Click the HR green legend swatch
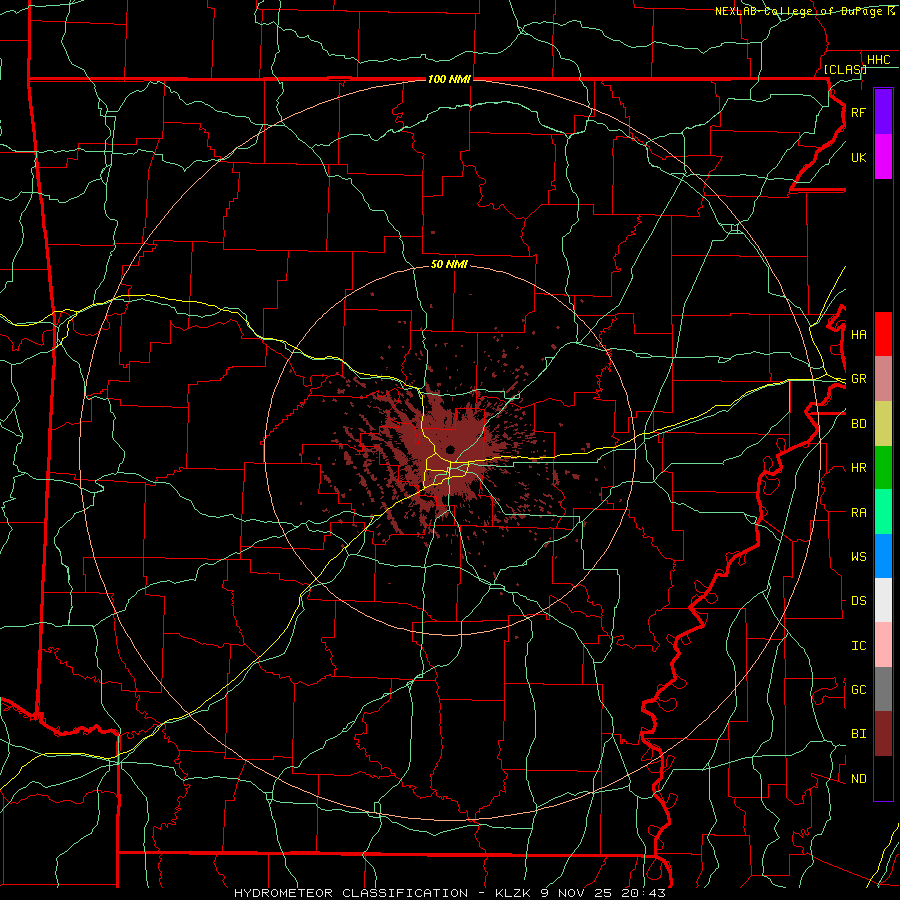900x900 pixels. [883, 468]
